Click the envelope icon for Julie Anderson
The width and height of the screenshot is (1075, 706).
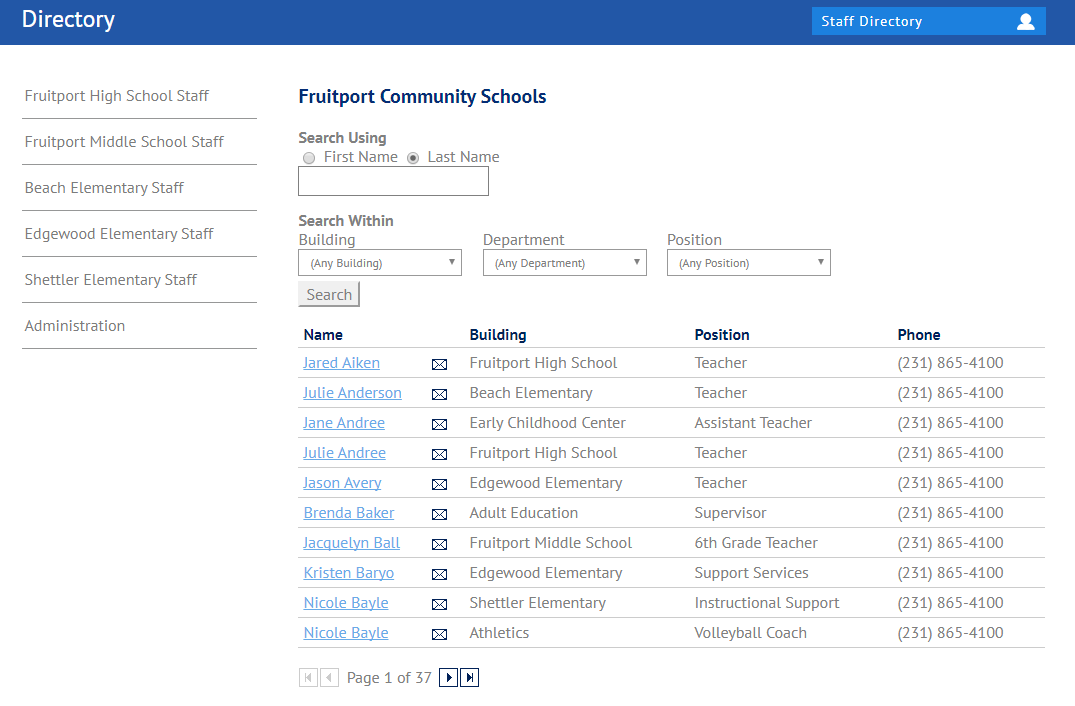point(439,394)
